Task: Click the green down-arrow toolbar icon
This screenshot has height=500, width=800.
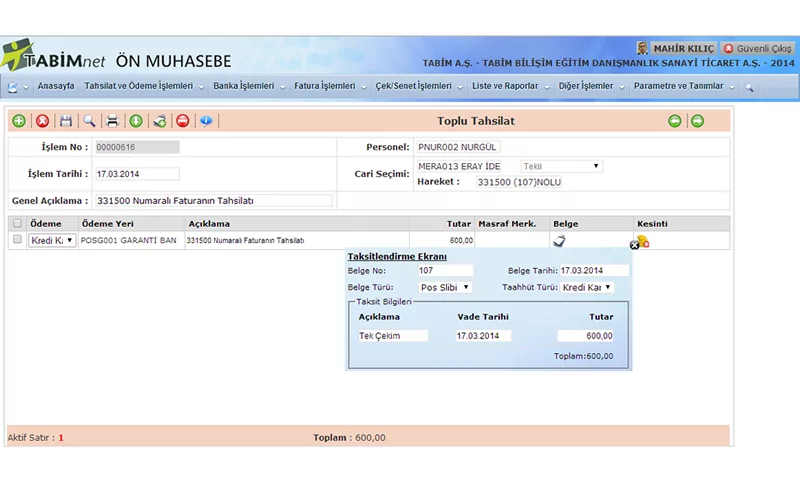Action: tap(136, 121)
